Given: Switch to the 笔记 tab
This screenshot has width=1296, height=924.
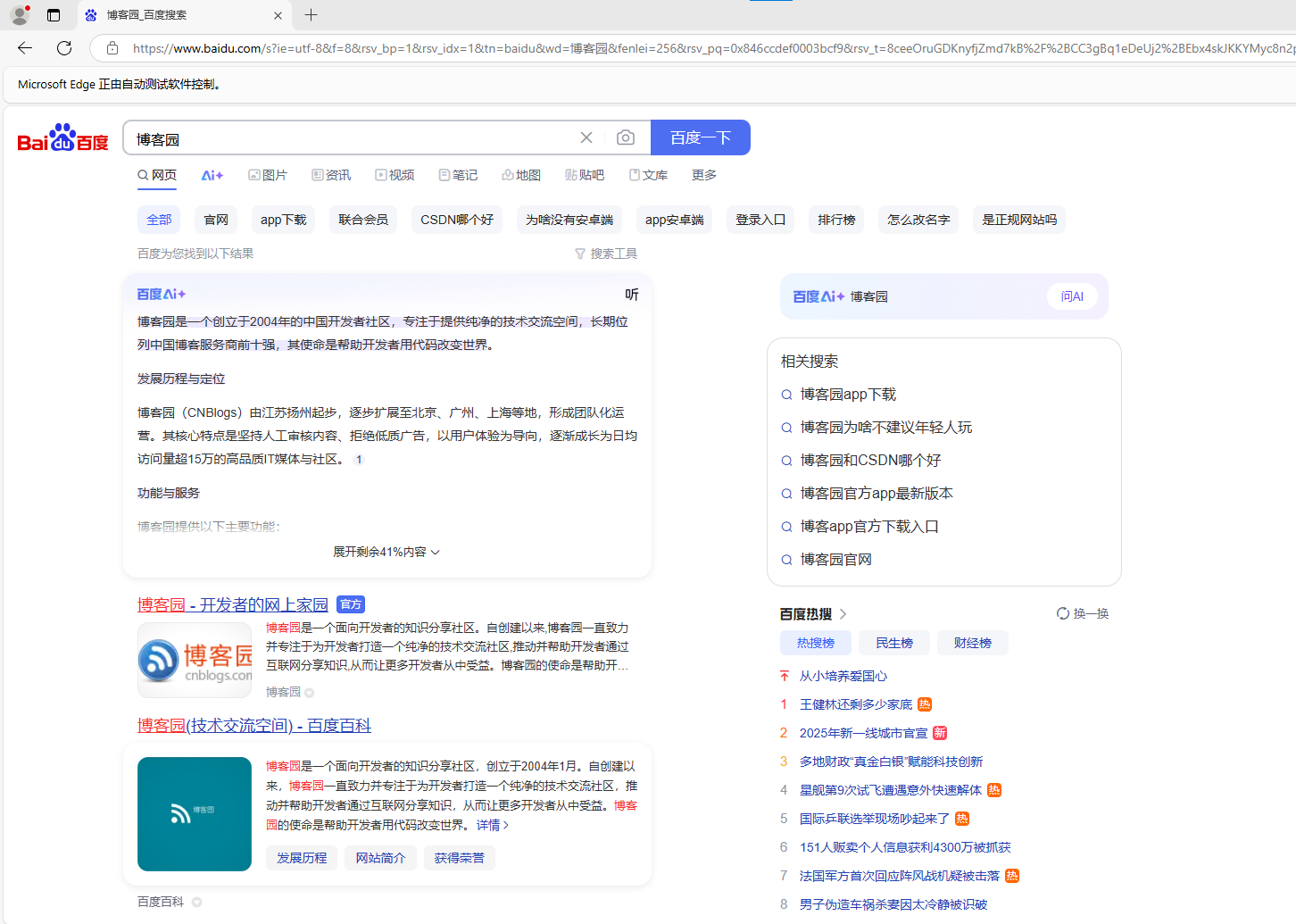Looking at the screenshot, I should pos(458,175).
